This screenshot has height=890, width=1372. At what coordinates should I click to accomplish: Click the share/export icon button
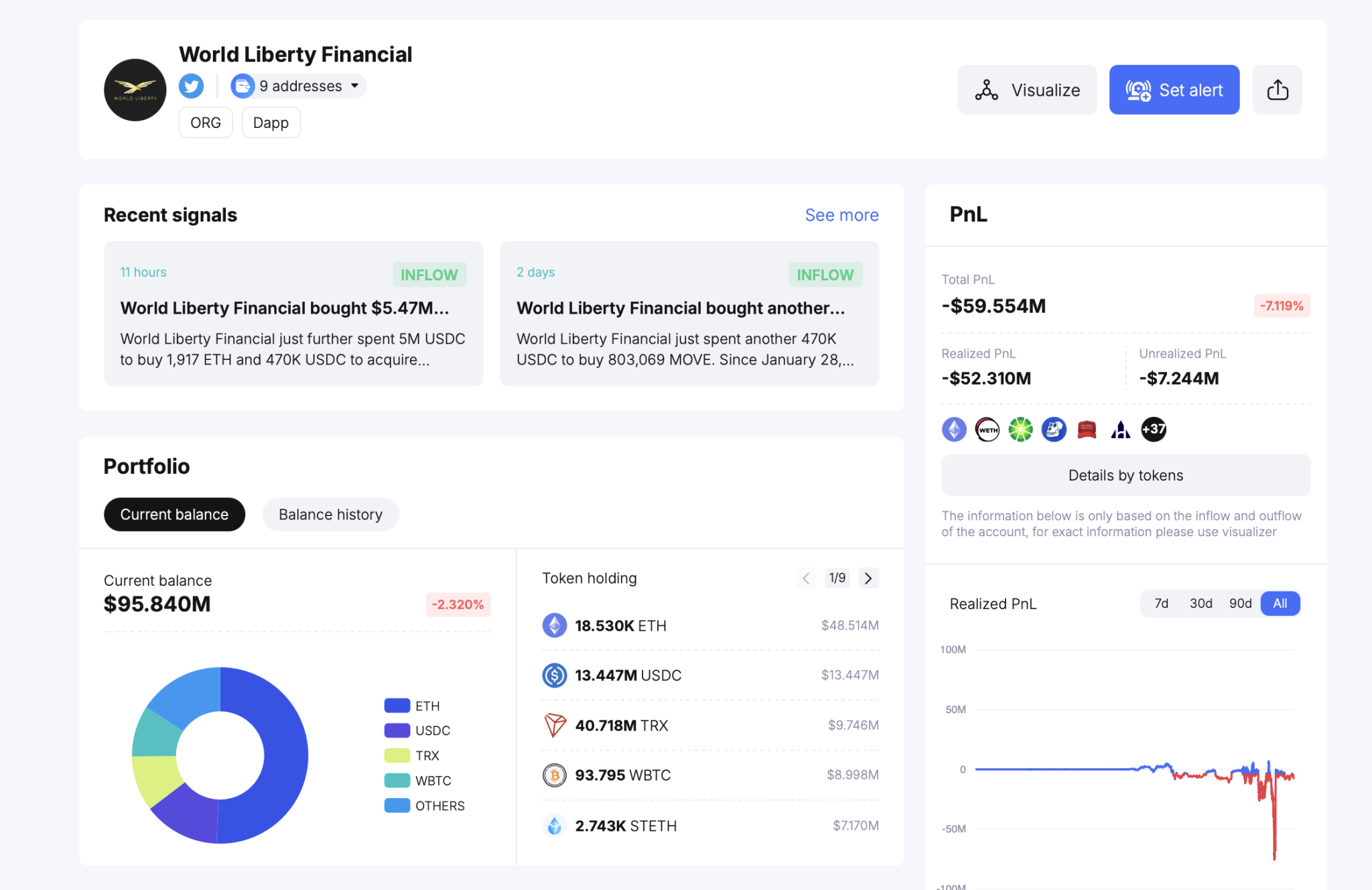(x=1277, y=90)
